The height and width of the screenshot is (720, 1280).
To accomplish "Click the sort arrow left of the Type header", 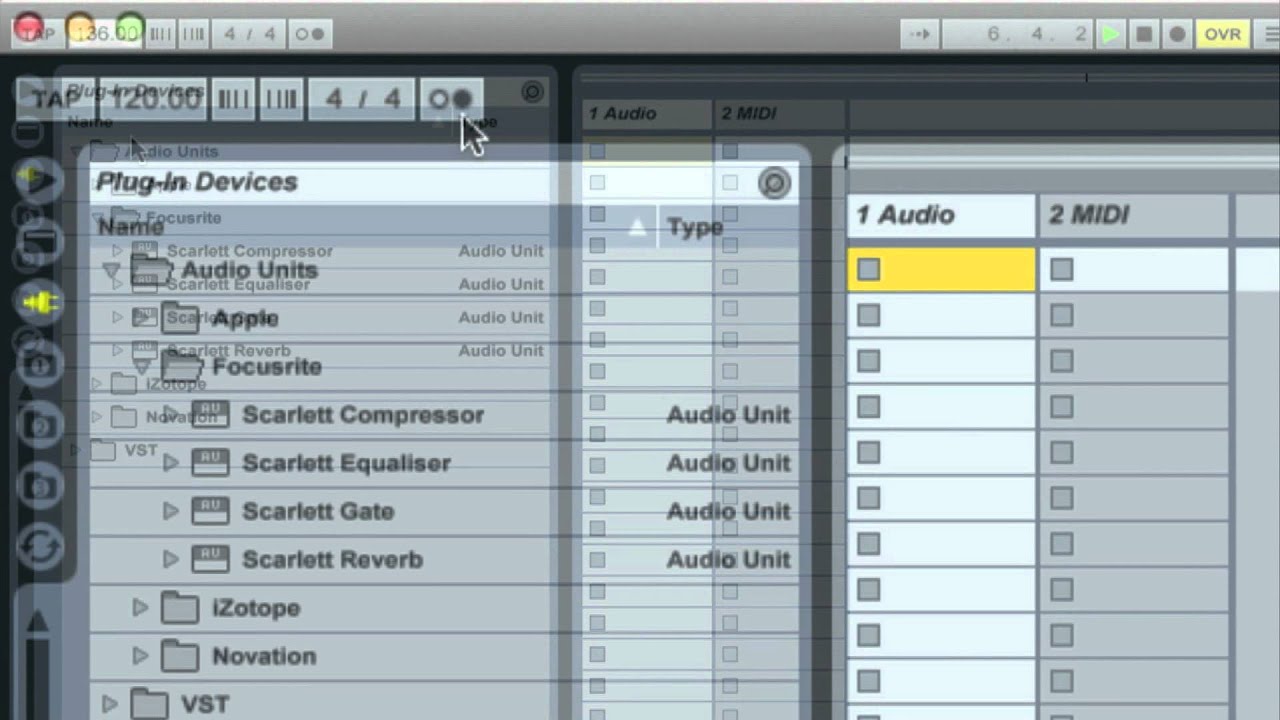I will click(637, 228).
